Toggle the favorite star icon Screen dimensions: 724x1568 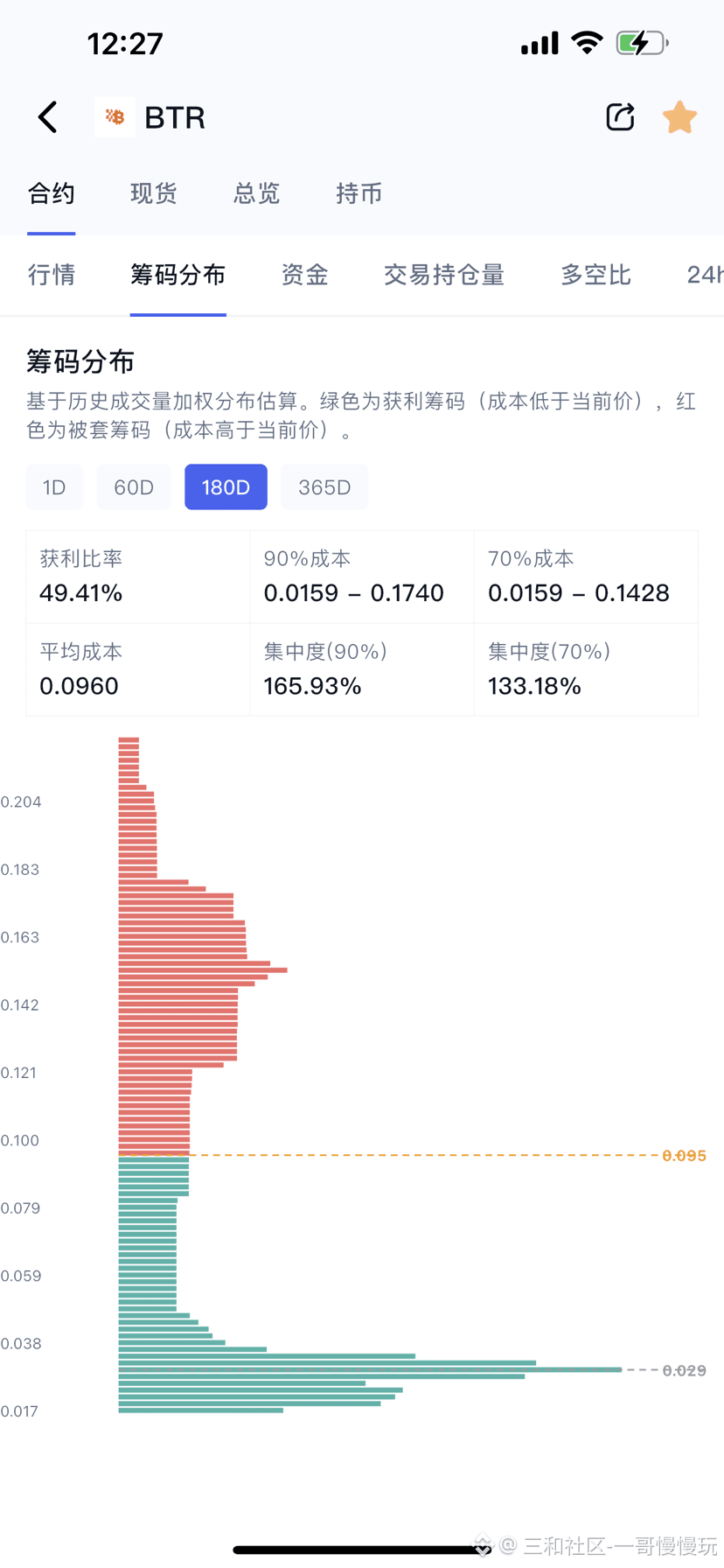679,117
